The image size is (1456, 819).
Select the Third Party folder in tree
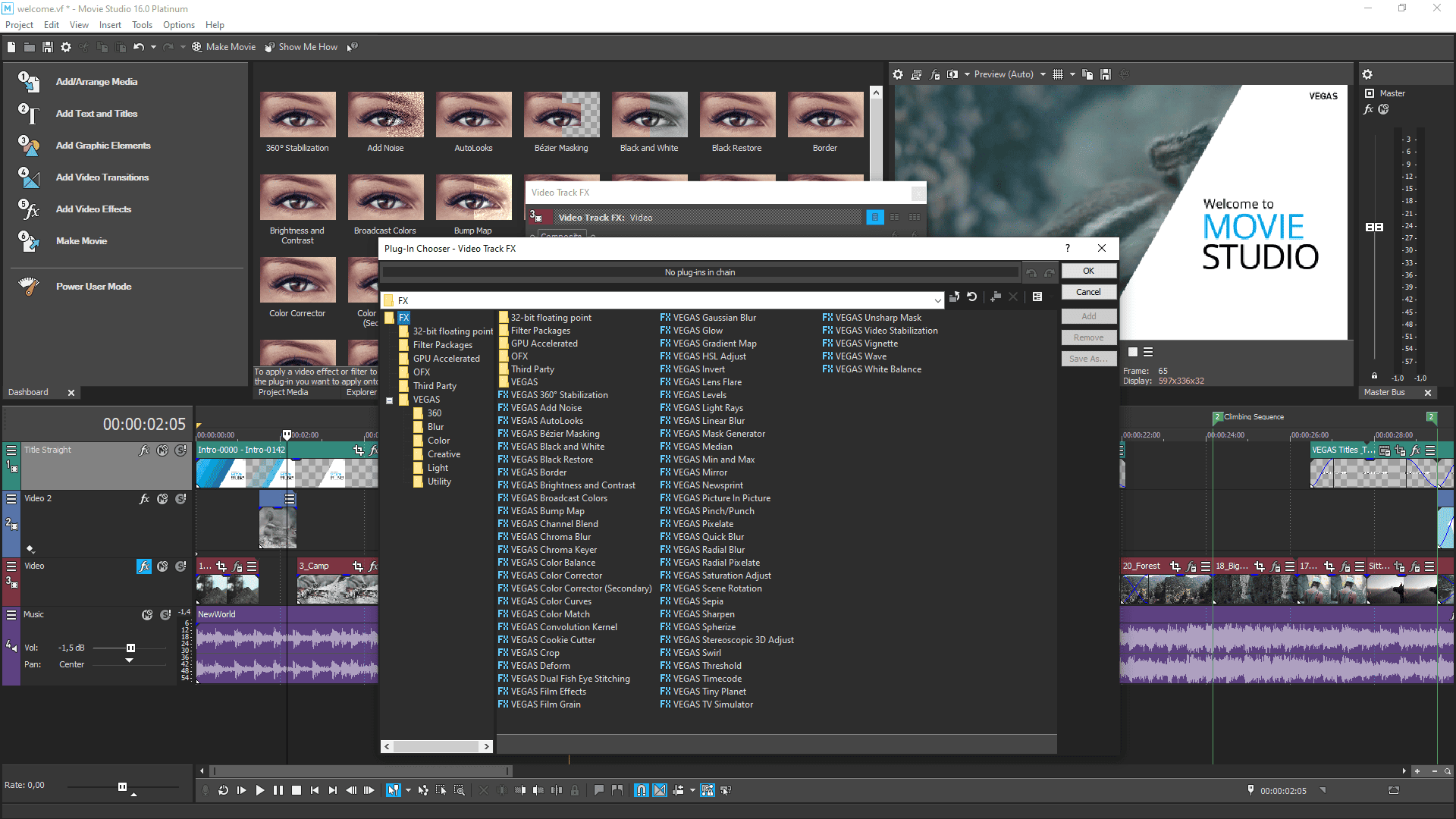point(435,386)
